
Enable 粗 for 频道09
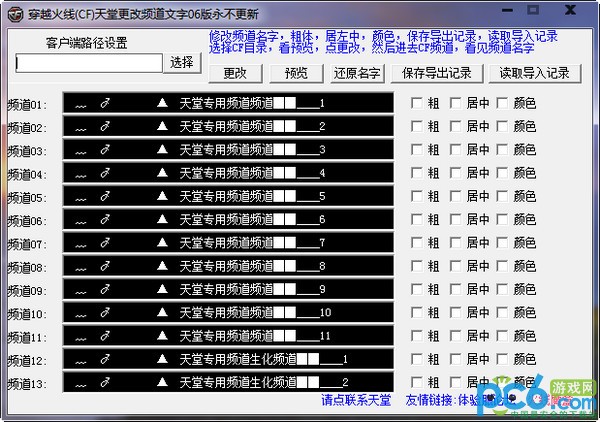coord(417,290)
